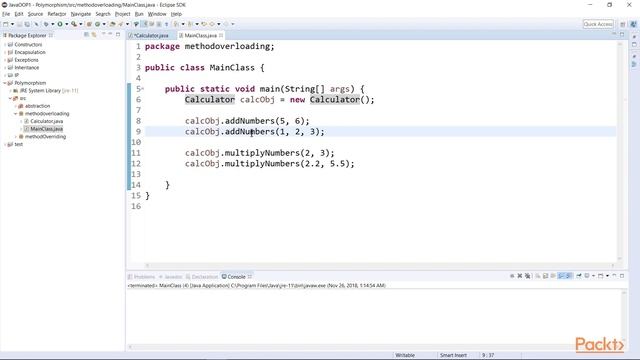Open the Debug configurations dropdown arrow
This screenshot has width=640, height=360.
coord(53,24)
